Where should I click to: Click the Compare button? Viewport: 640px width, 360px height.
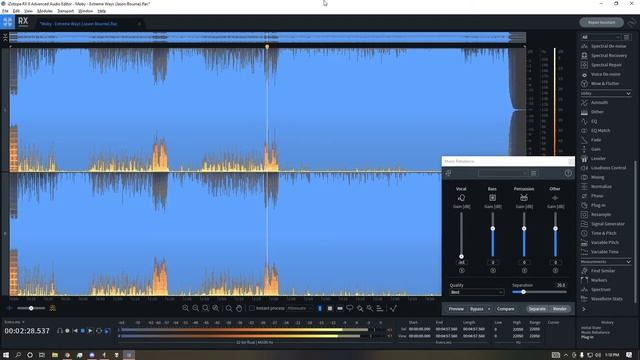[505, 309]
